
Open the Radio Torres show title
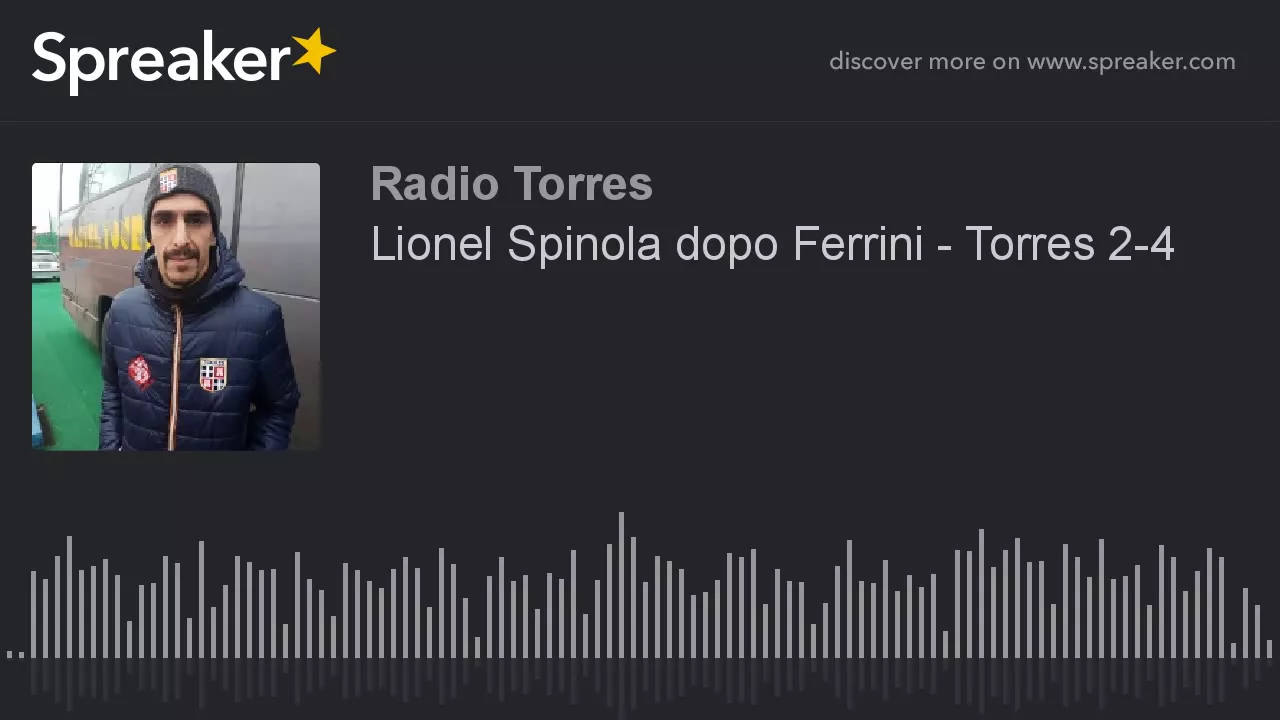[x=511, y=184]
